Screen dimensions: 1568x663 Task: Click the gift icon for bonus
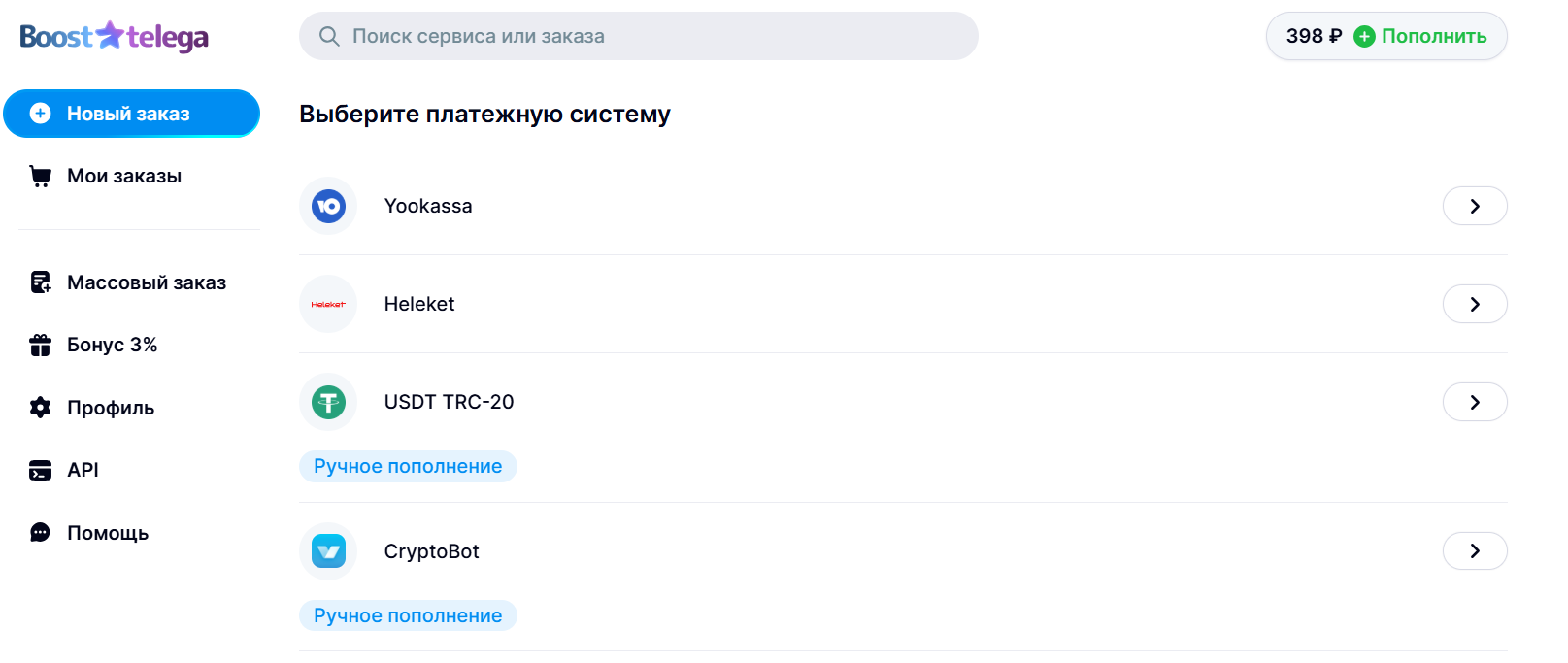[x=40, y=345]
